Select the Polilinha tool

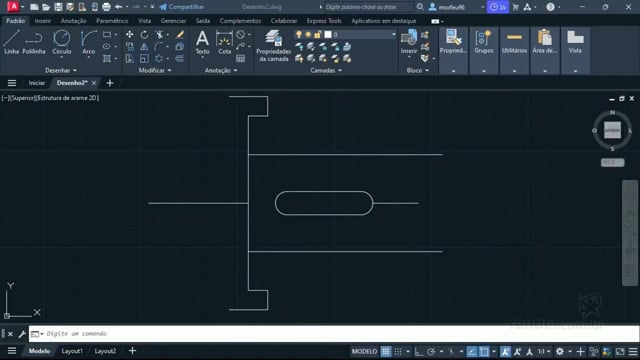click(x=34, y=42)
